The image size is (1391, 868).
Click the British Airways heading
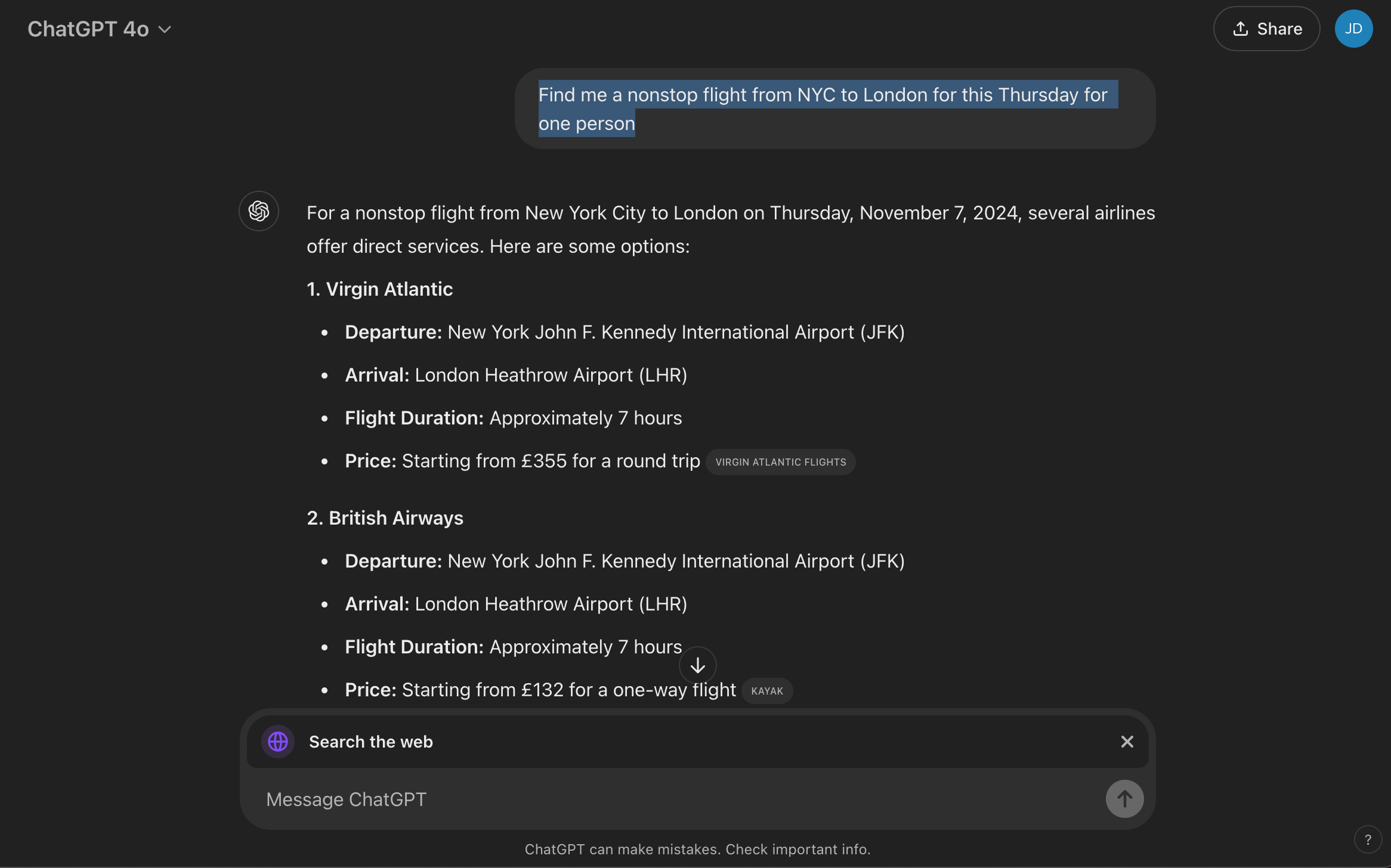tap(385, 518)
